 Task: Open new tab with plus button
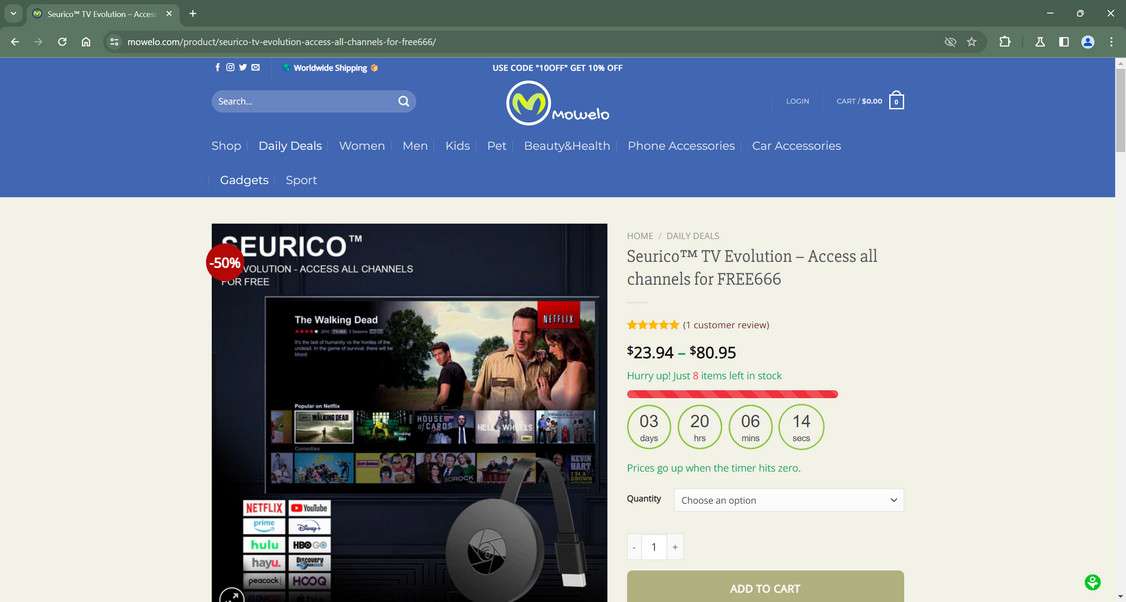tap(192, 14)
